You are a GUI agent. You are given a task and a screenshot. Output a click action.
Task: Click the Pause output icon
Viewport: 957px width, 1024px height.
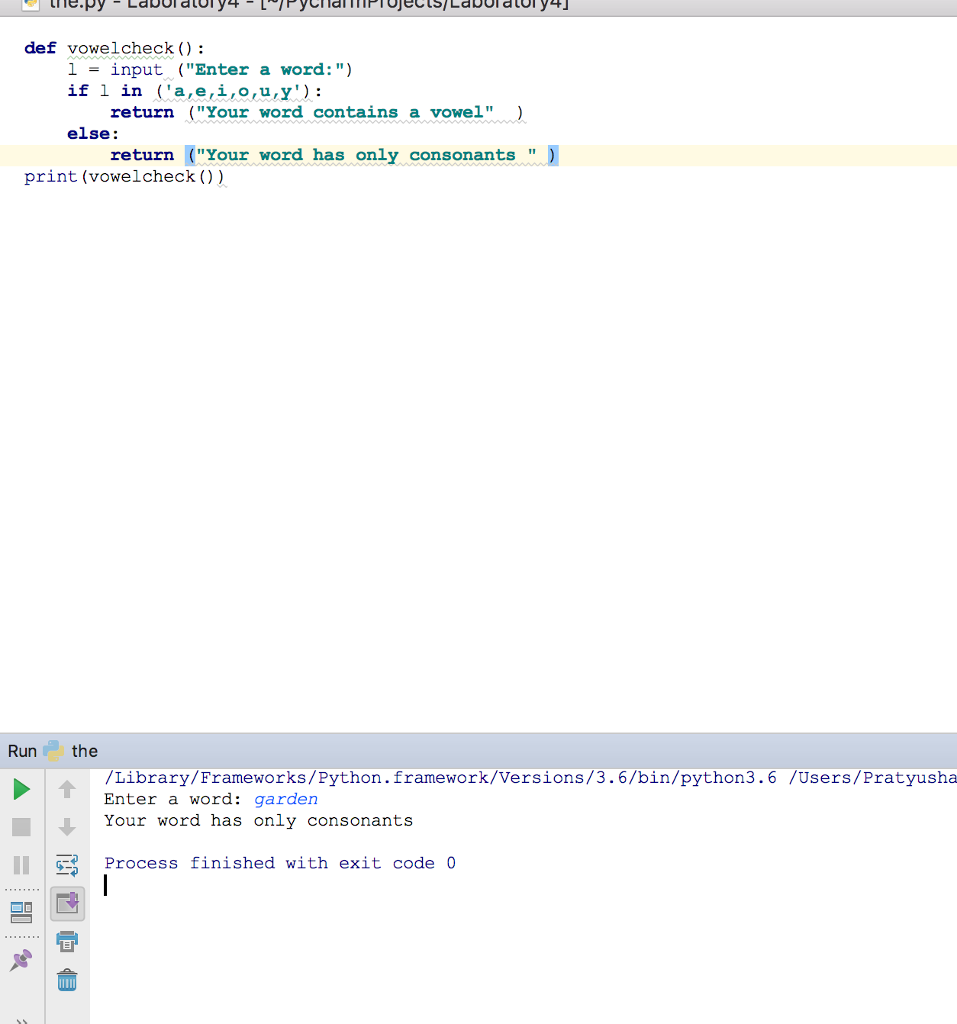(x=22, y=865)
